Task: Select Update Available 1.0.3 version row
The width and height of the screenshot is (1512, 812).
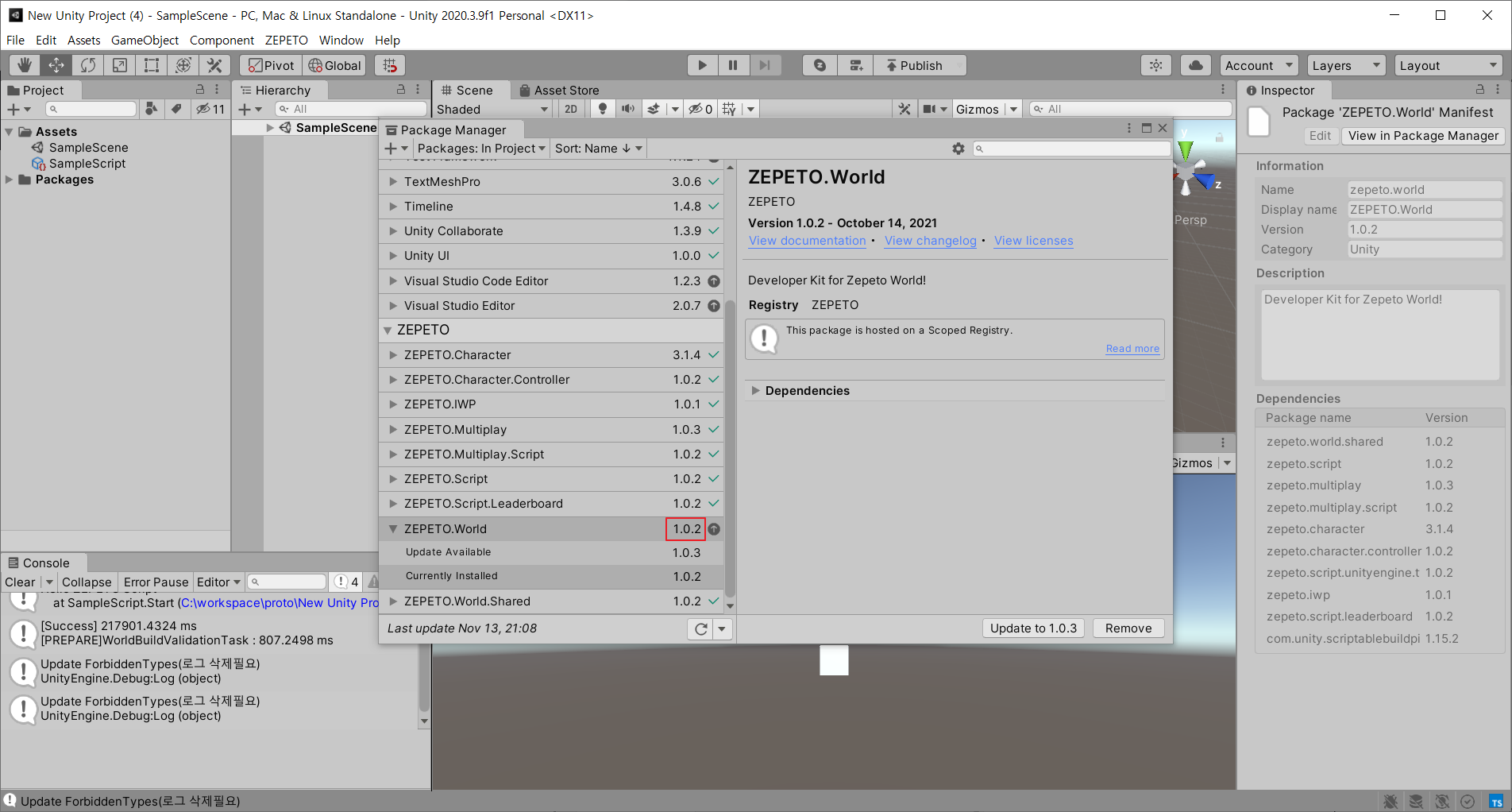Action: tap(552, 552)
